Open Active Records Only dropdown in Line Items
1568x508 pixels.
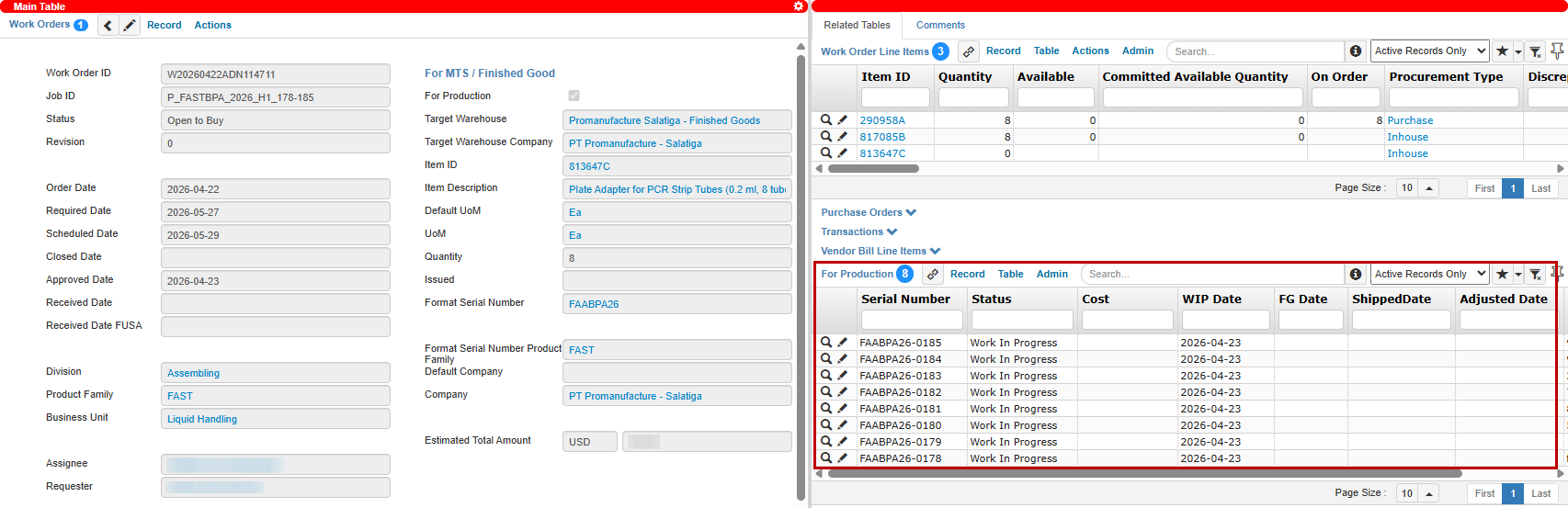(x=1430, y=51)
